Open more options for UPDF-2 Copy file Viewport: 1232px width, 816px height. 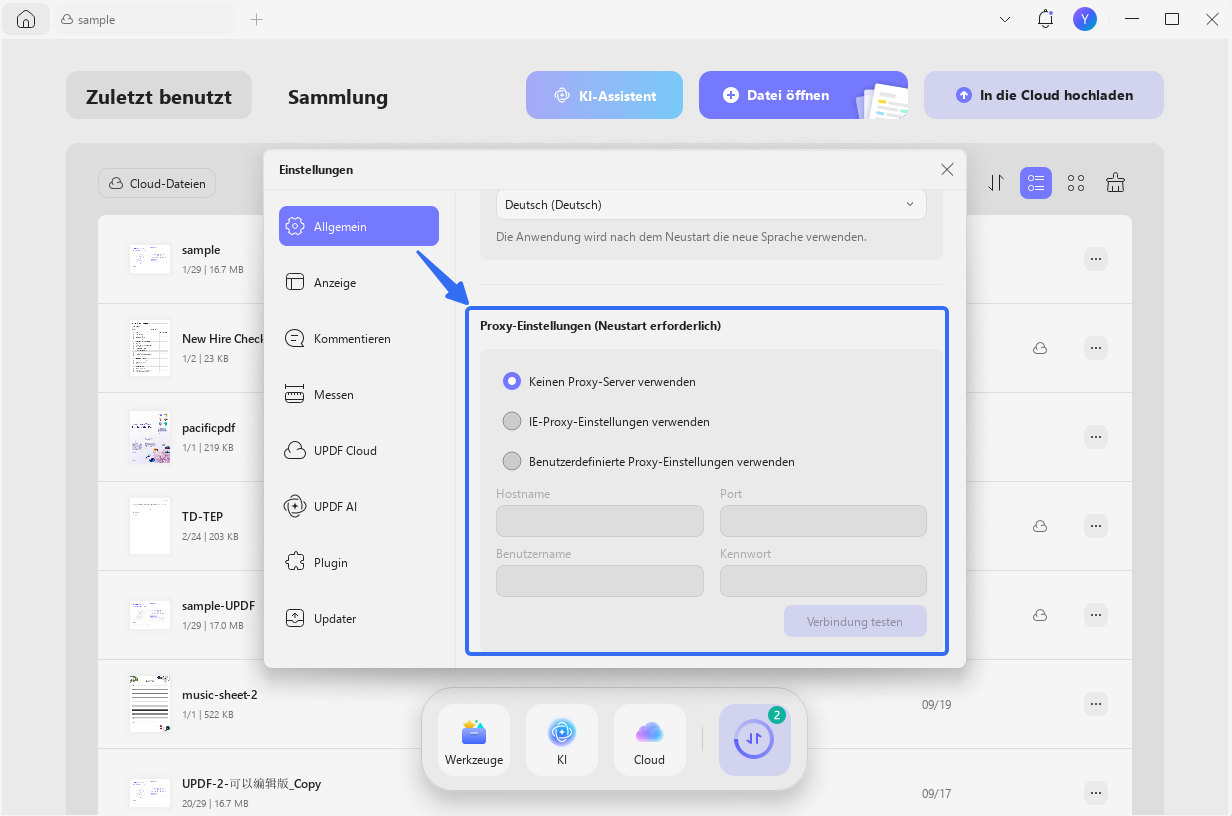(1096, 793)
